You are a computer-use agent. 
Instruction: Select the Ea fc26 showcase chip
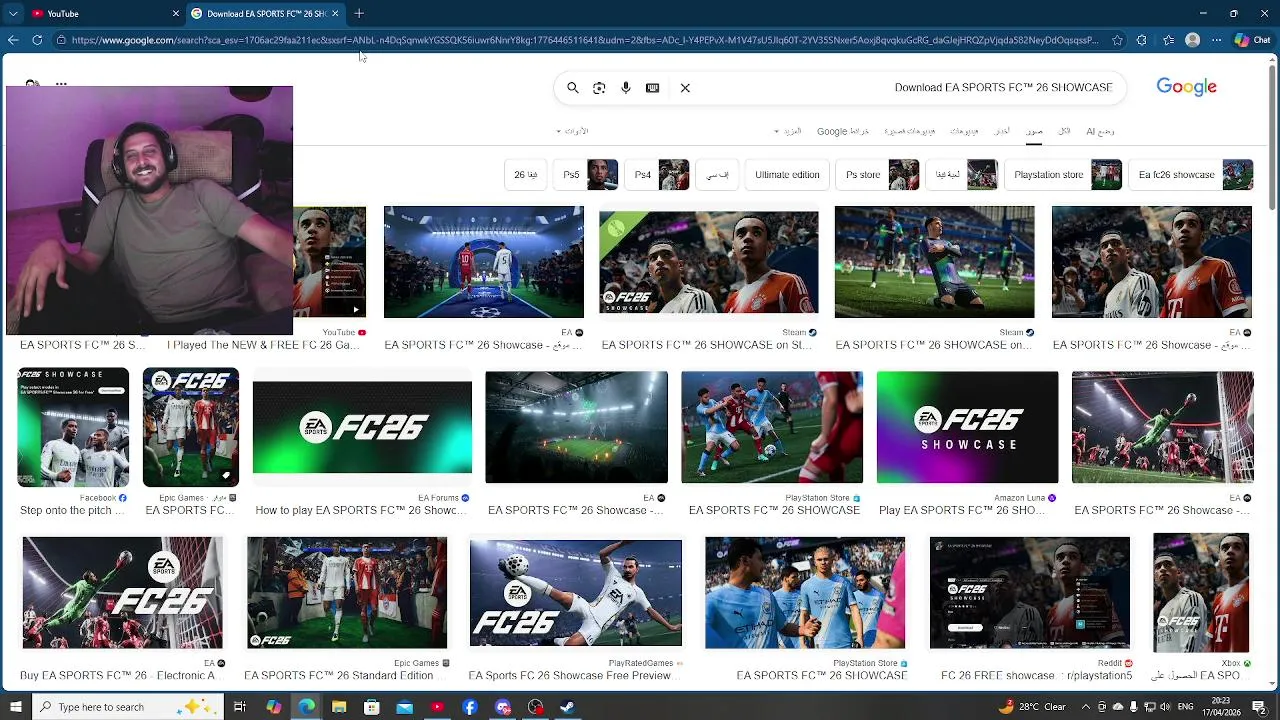1192,174
